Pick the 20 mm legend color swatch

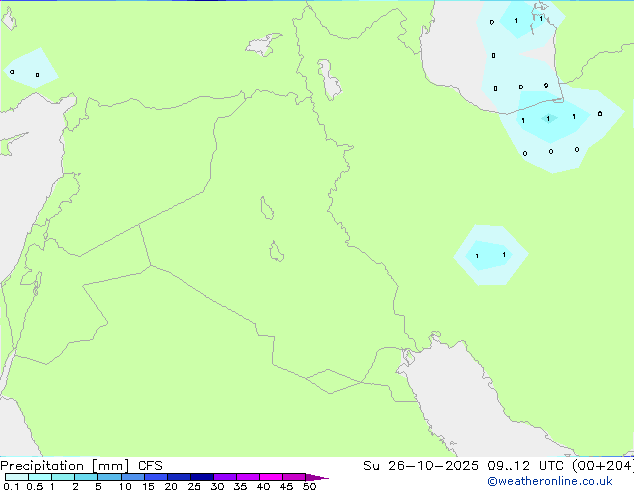click(178, 477)
